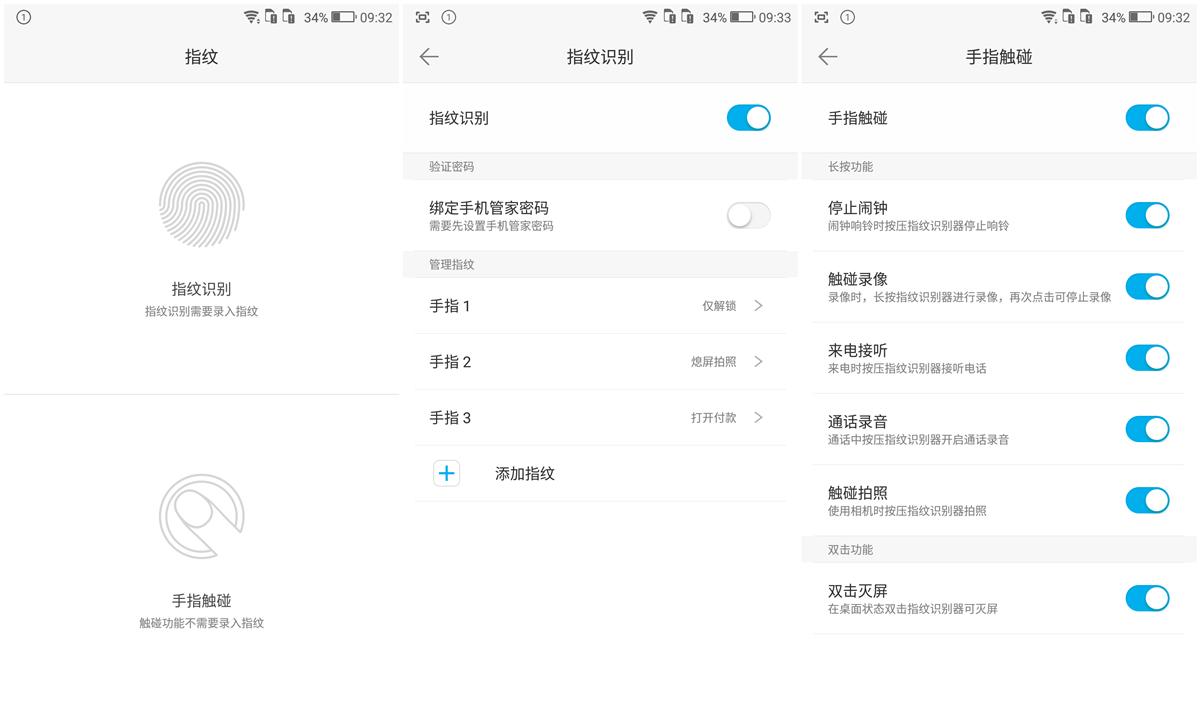Screen dimensions: 1200x709
Task: Expand 手指 3 chevron arrow
Action: coord(758,418)
